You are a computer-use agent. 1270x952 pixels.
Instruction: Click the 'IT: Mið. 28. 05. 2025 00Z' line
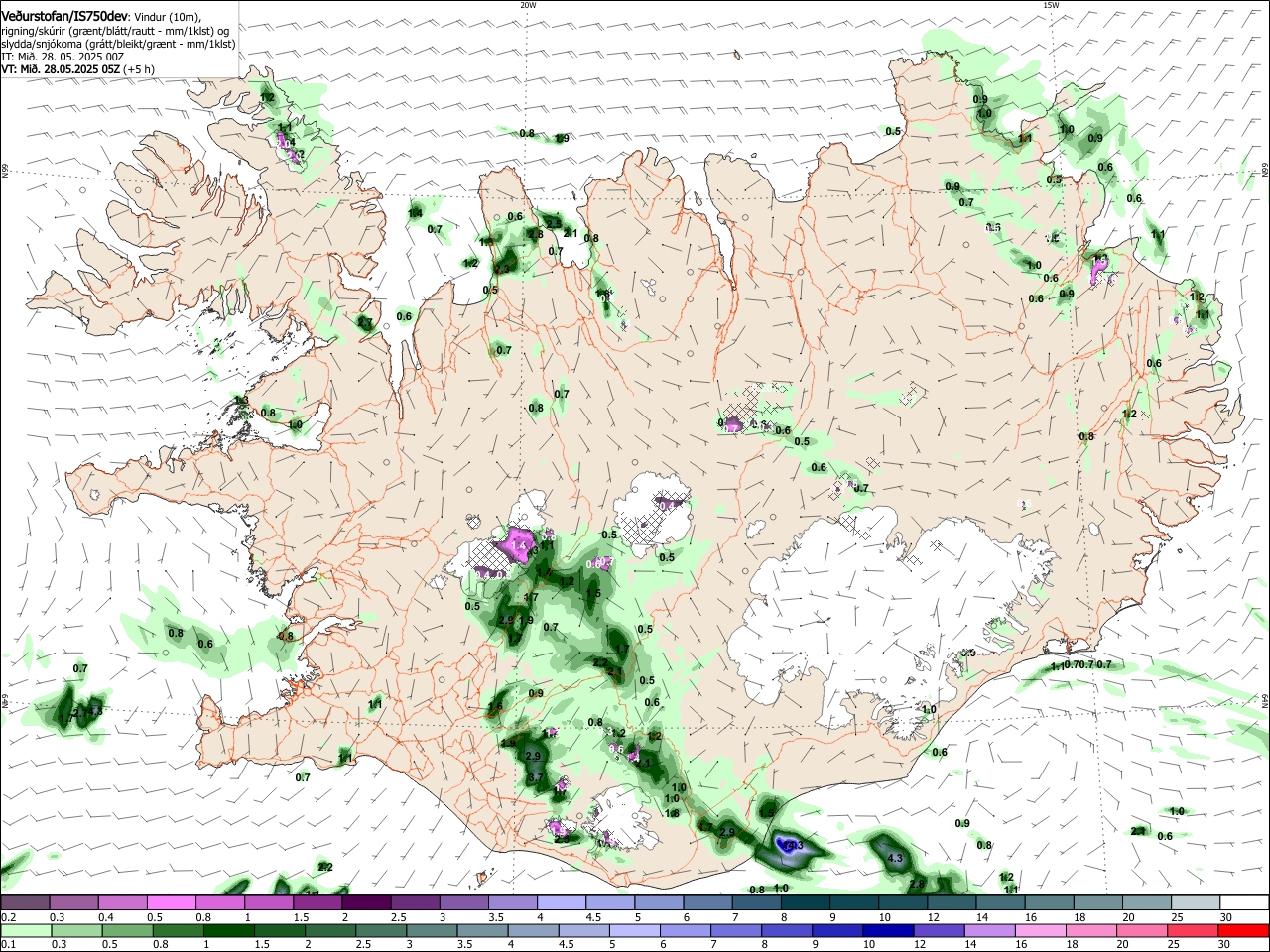[x=63, y=58]
